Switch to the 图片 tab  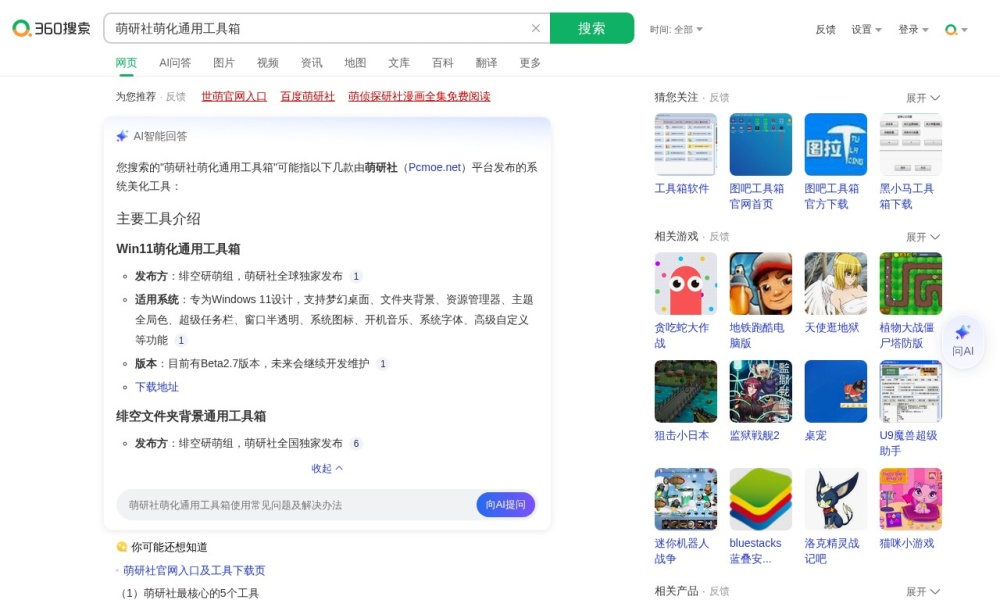coord(224,62)
